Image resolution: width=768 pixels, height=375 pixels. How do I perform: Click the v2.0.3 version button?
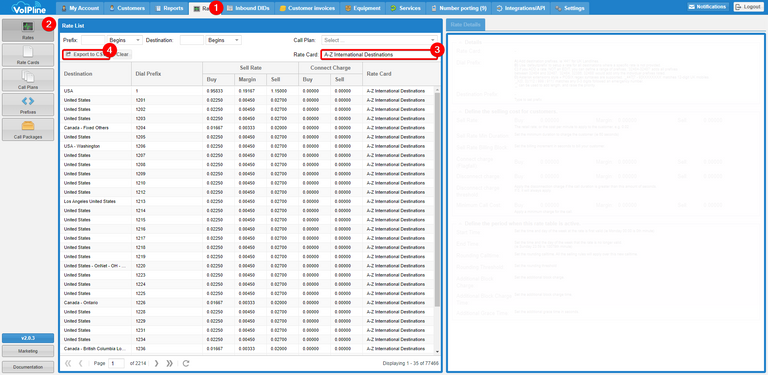(28, 338)
